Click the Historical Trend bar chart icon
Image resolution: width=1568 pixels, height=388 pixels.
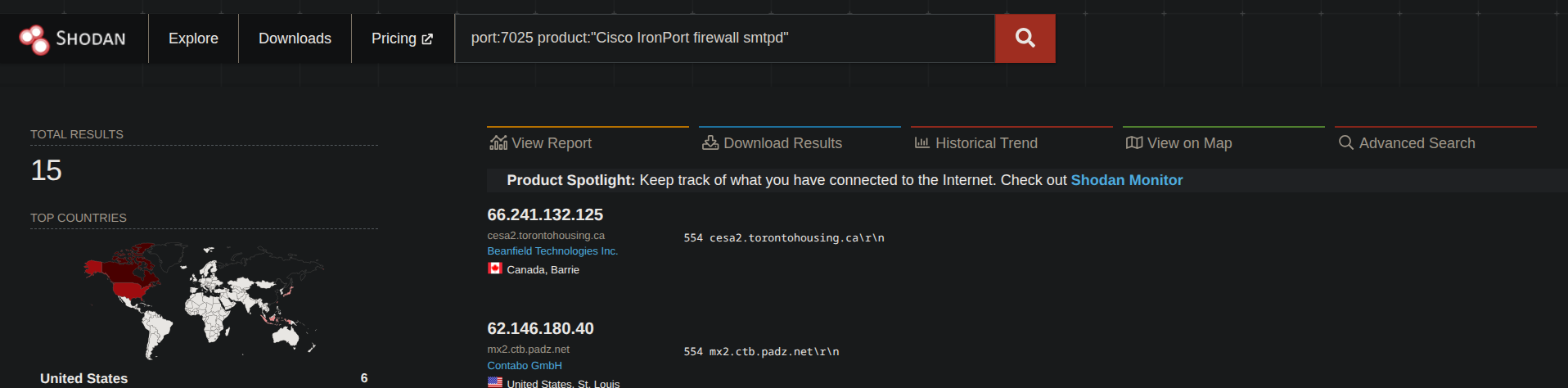[x=921, y=143]
